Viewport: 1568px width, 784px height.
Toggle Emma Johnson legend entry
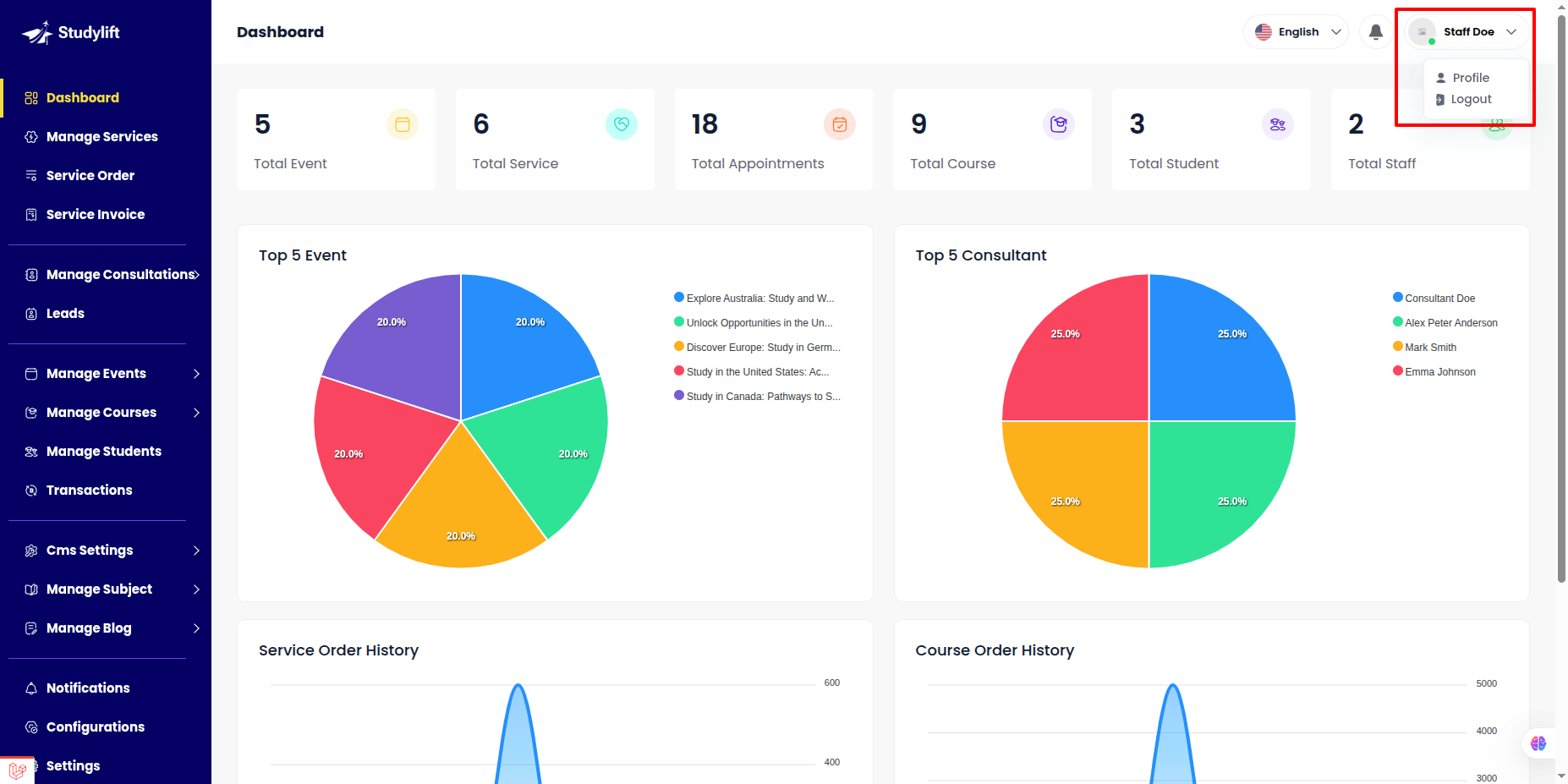click(1434, 371)
